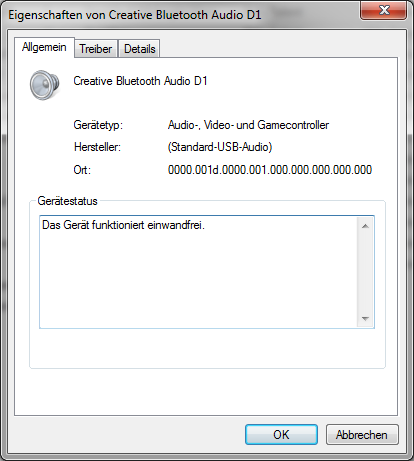Select the Allgemein tab
The height and width of the screenshot is (461, 414).
pyautogui.click(x=44, y=47)
